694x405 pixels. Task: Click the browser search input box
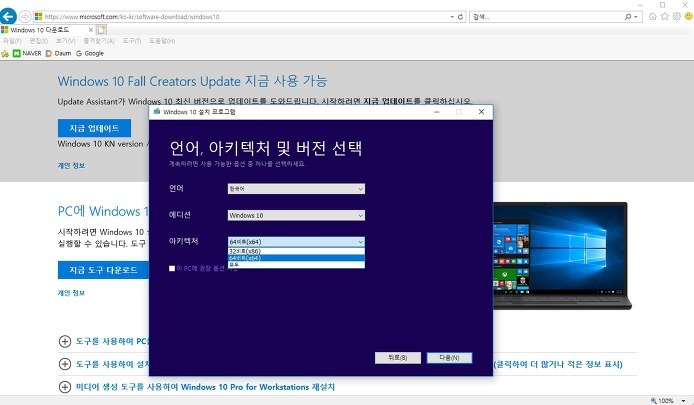(547, 17)
